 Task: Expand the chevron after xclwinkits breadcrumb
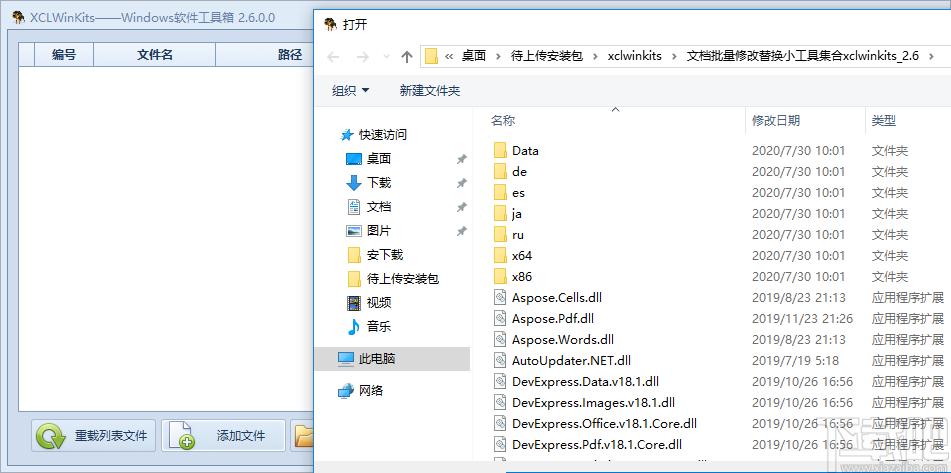click(x=675, y=56)
